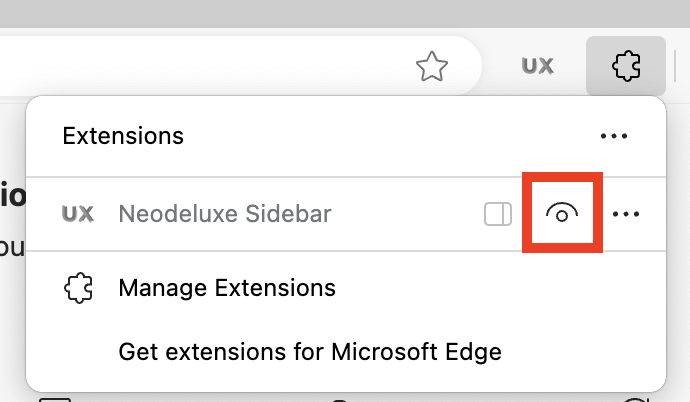The image size is (690, 402).
Task: Open more options beside the Extensions heading
Action: click(614, 136)
